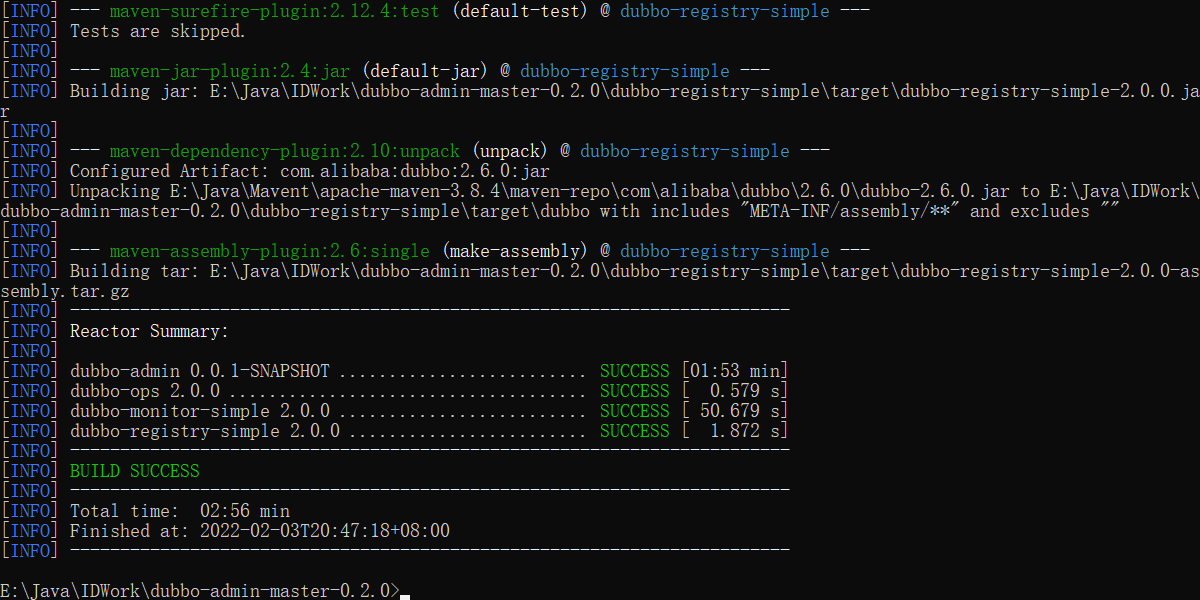Image resolution: width=1200 pixels, height=600 pixels.
Task: Click SUCCESS status on the dubbo-ops row
Action: coord(634,391)
